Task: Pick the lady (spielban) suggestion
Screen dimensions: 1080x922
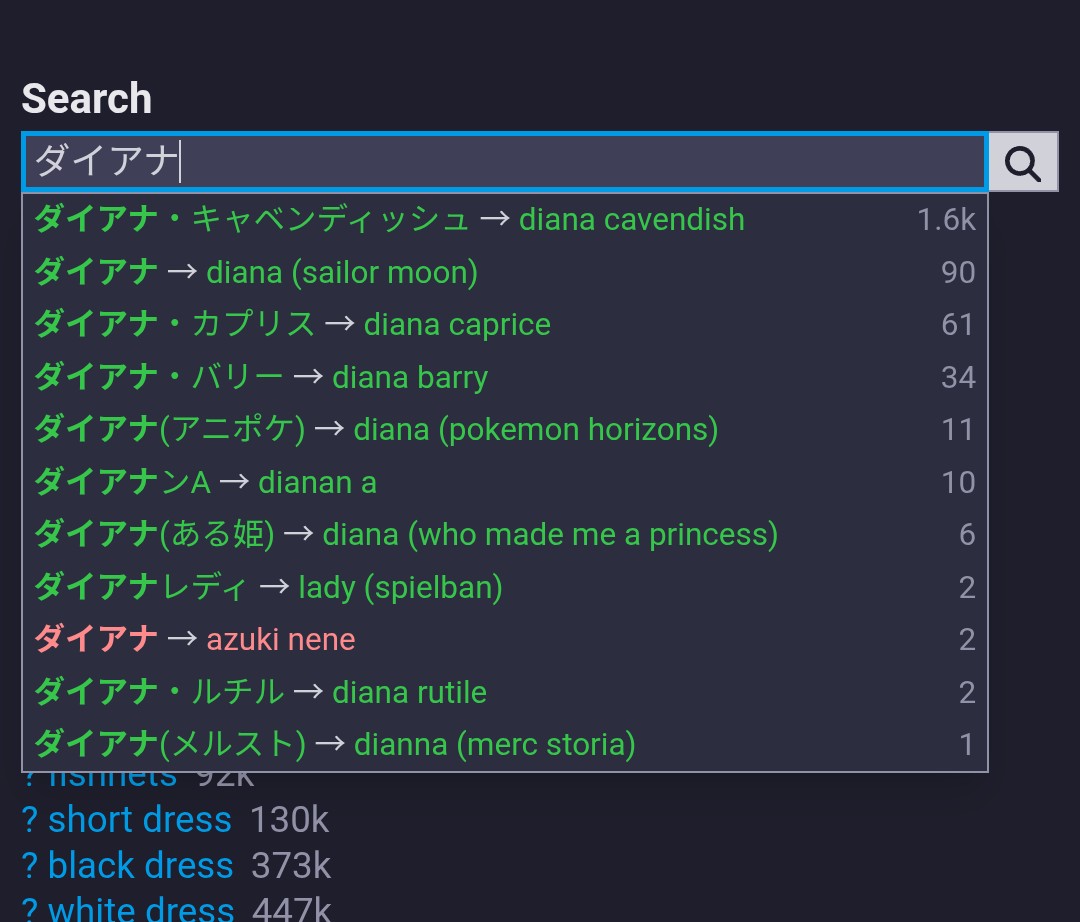Action: coord(505,587)
